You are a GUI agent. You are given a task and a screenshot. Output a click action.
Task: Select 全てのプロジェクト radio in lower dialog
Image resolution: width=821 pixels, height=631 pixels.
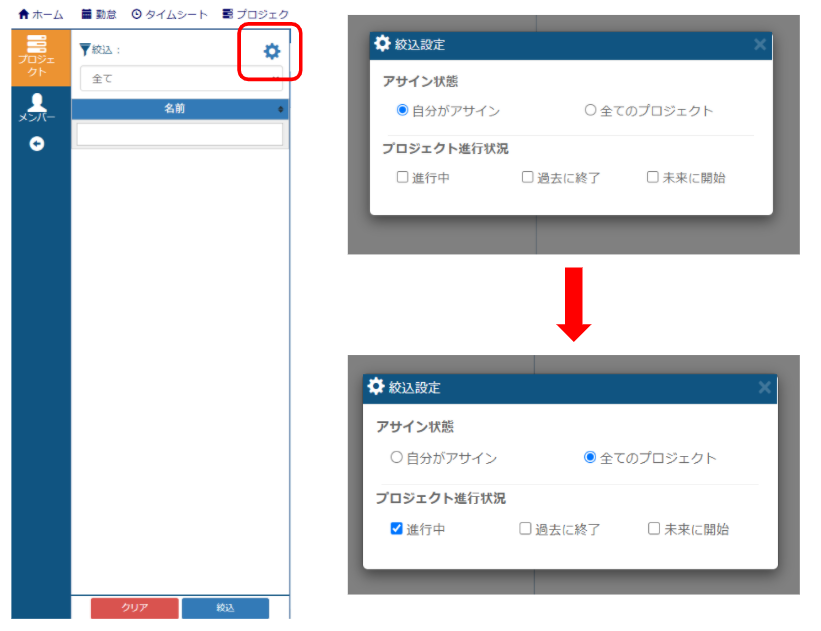click(x=590, y=457)
